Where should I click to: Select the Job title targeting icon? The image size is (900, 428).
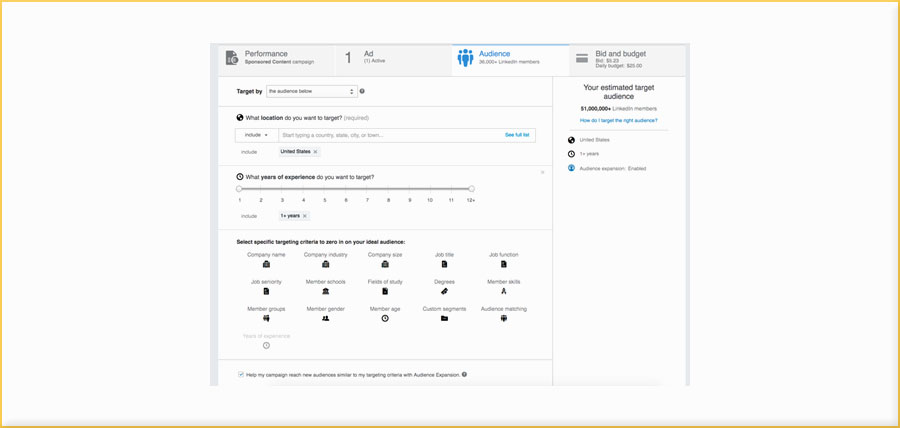[444, 264]
